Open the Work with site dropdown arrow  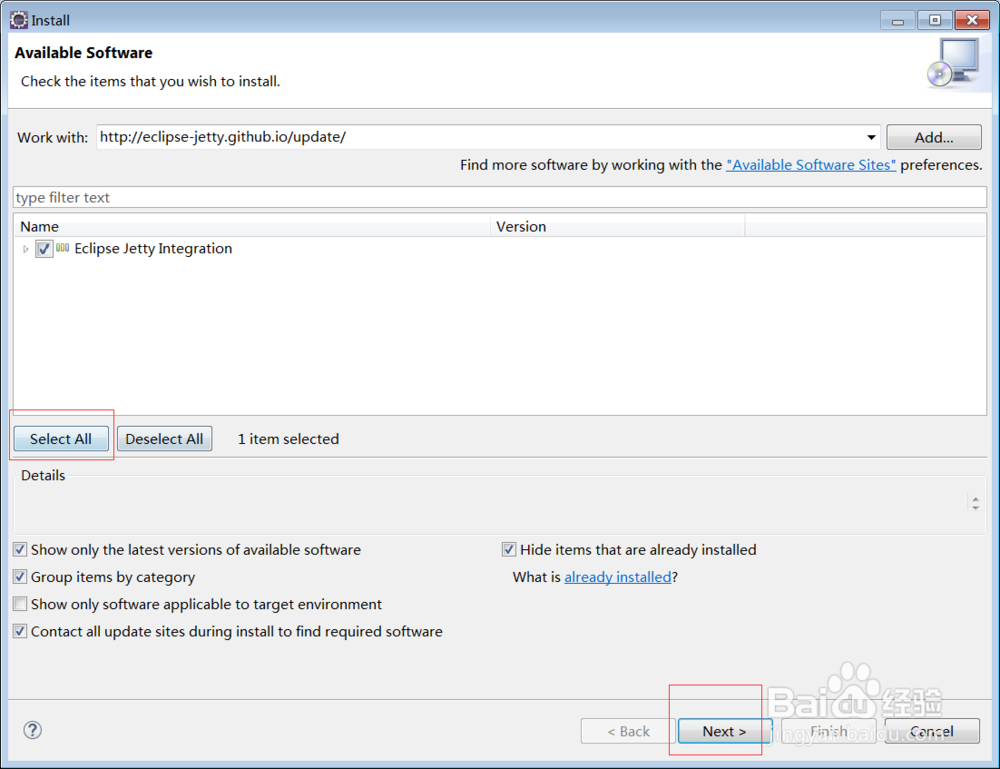tap(871, 137)
